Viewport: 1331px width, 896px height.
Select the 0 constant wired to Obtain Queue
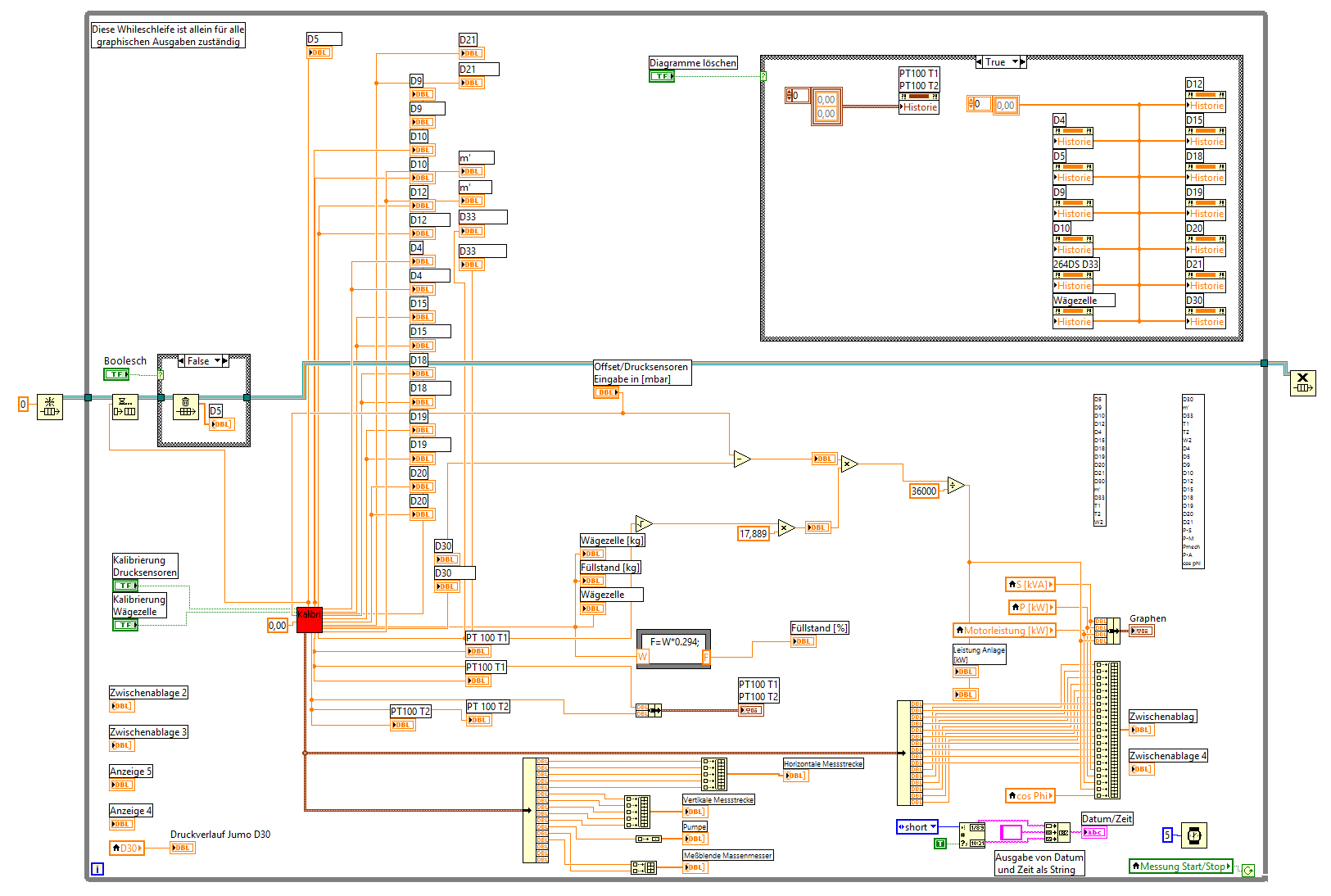pyautogui.click(x=23, y=405)
